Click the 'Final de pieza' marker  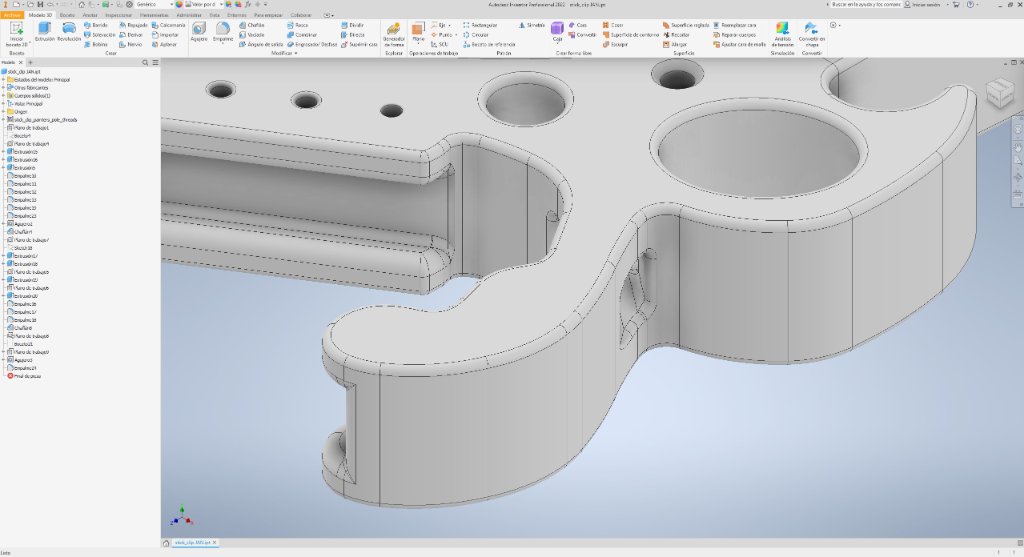pyautogui.click(x=24, y=376)
